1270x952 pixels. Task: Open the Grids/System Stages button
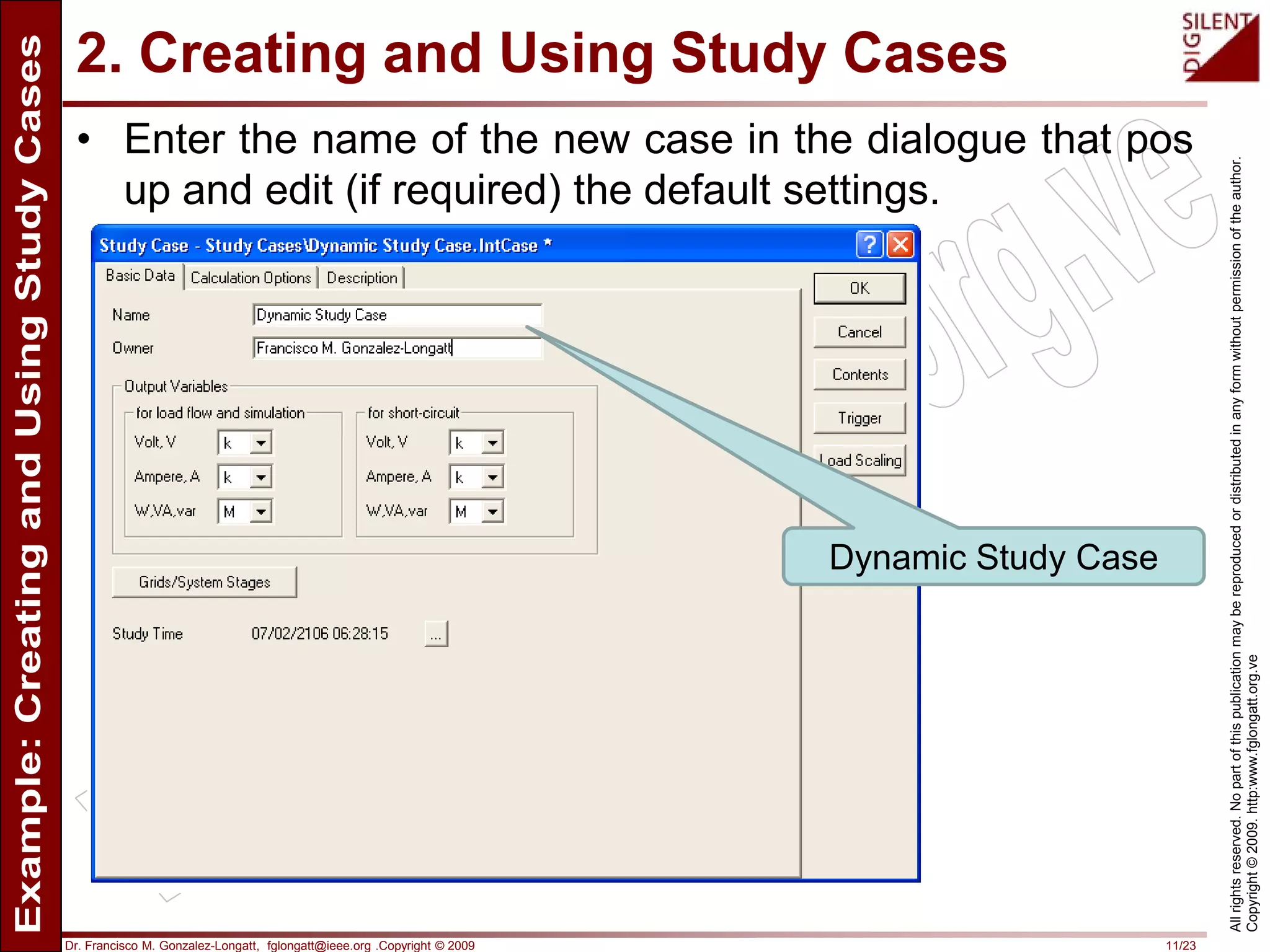click(204, 582)
